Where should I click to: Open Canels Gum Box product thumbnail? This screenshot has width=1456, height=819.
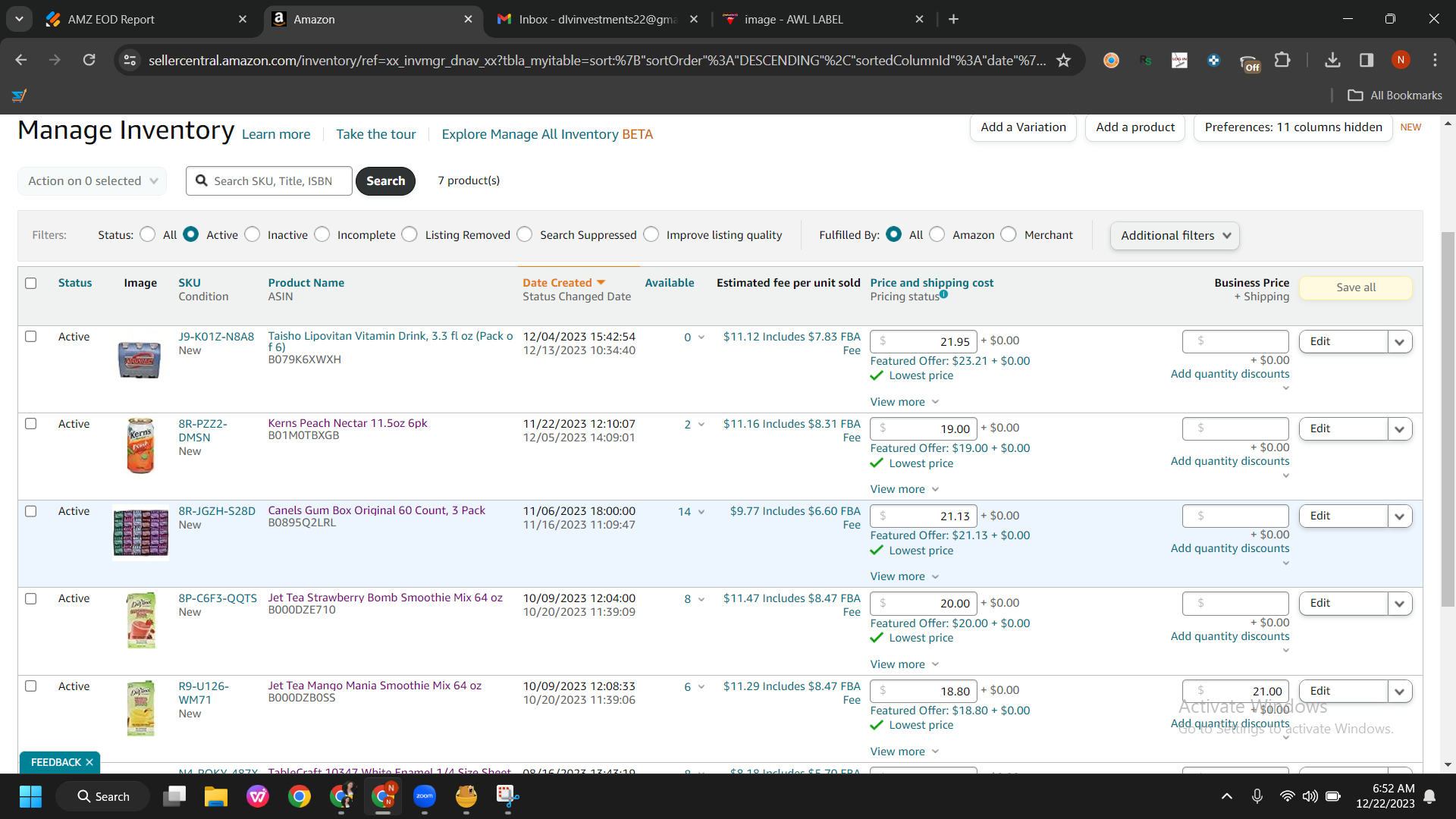[140, 532]
